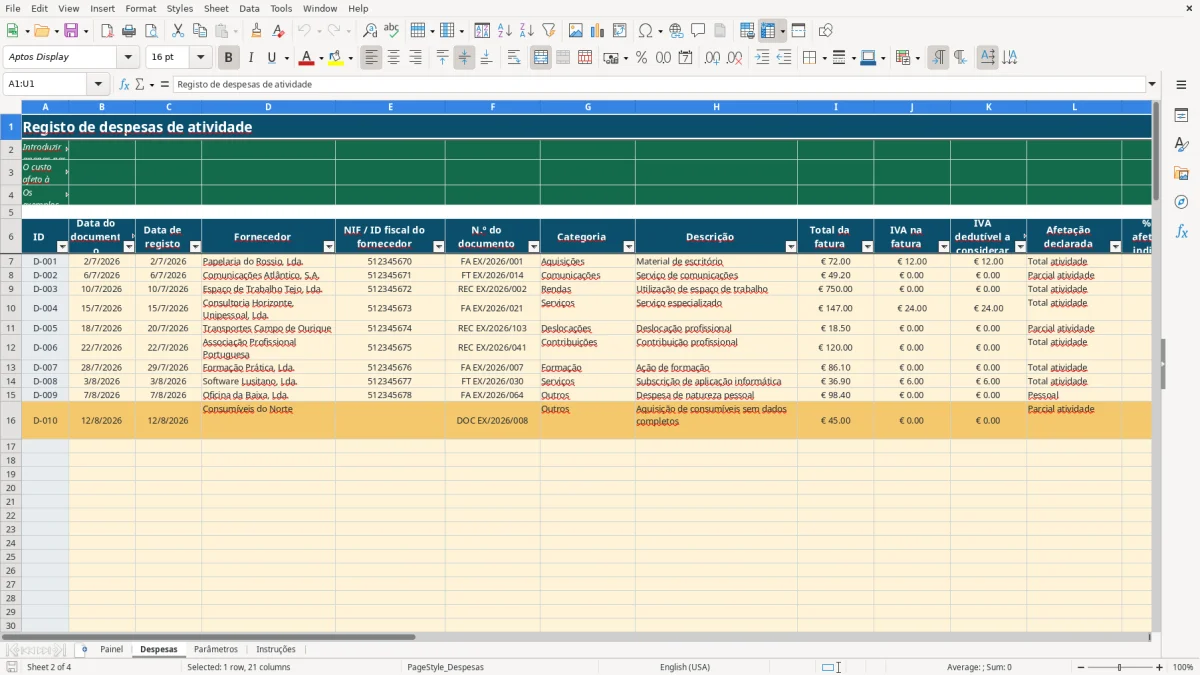Open sidebar Gallery panel icon

click(x=1181, y=174)
